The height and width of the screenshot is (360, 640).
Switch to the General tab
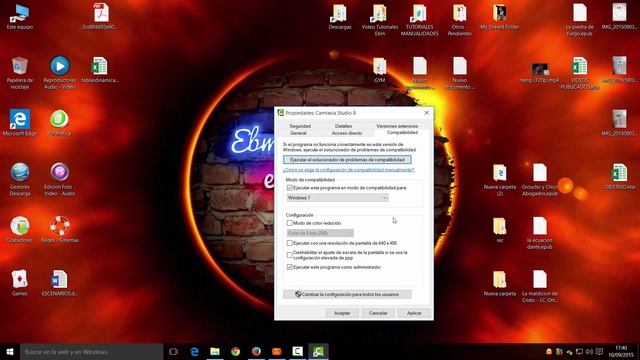pos(298,133)
